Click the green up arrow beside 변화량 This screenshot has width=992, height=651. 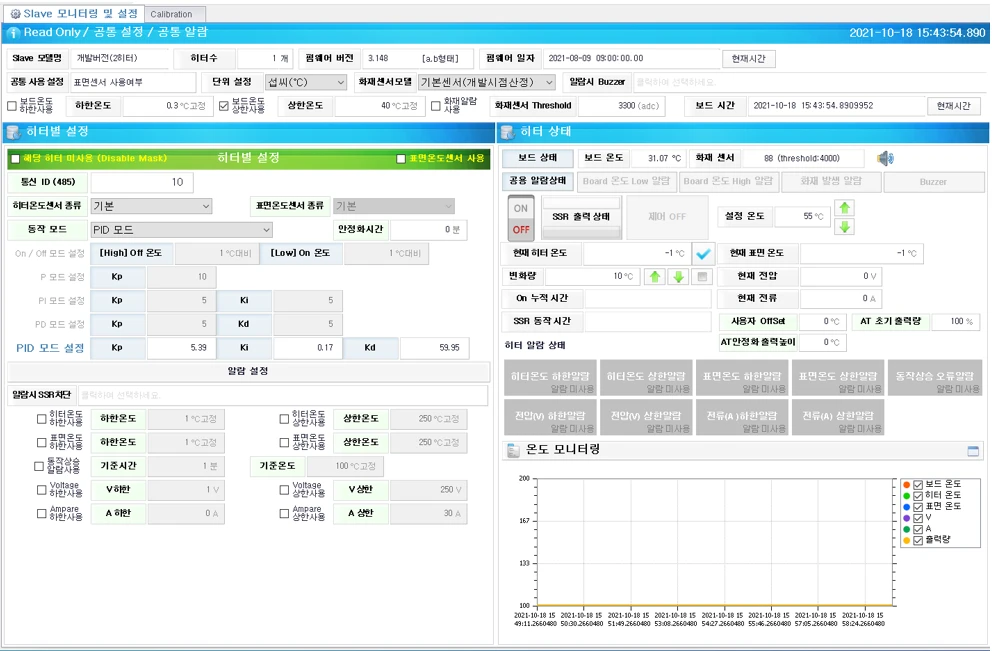(655, 276)
